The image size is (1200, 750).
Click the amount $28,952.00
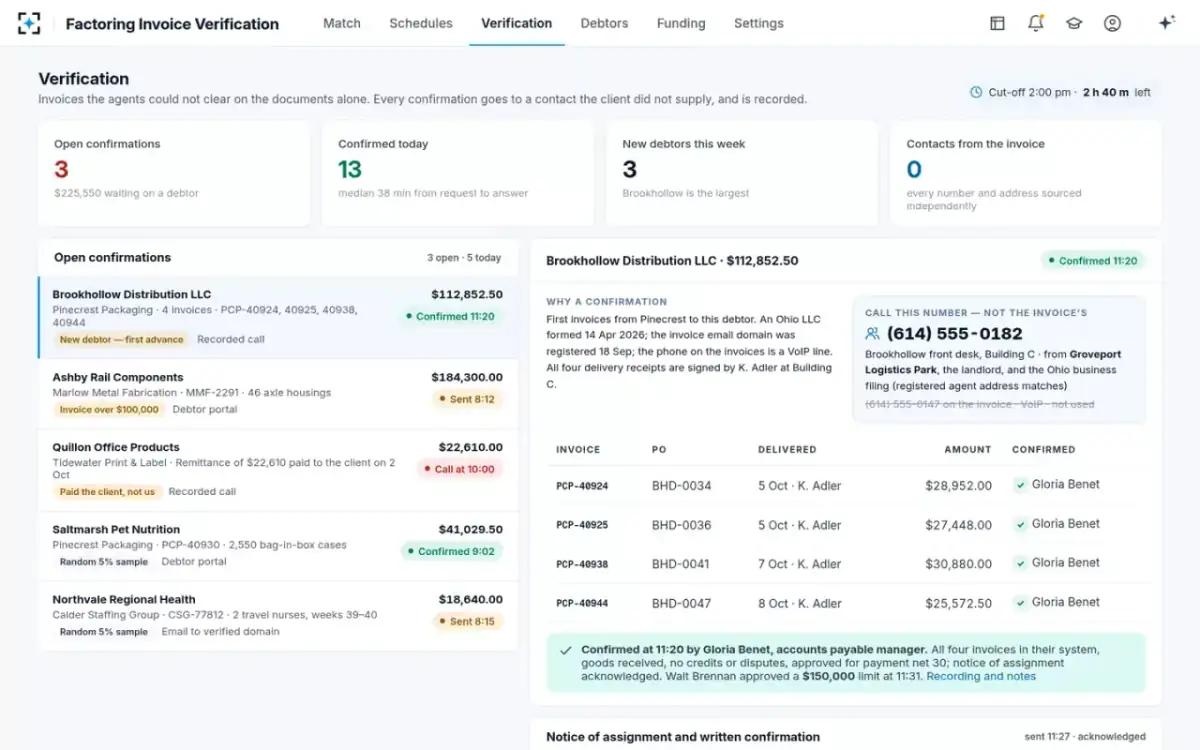pyautogui.click(x=958, y=486)
